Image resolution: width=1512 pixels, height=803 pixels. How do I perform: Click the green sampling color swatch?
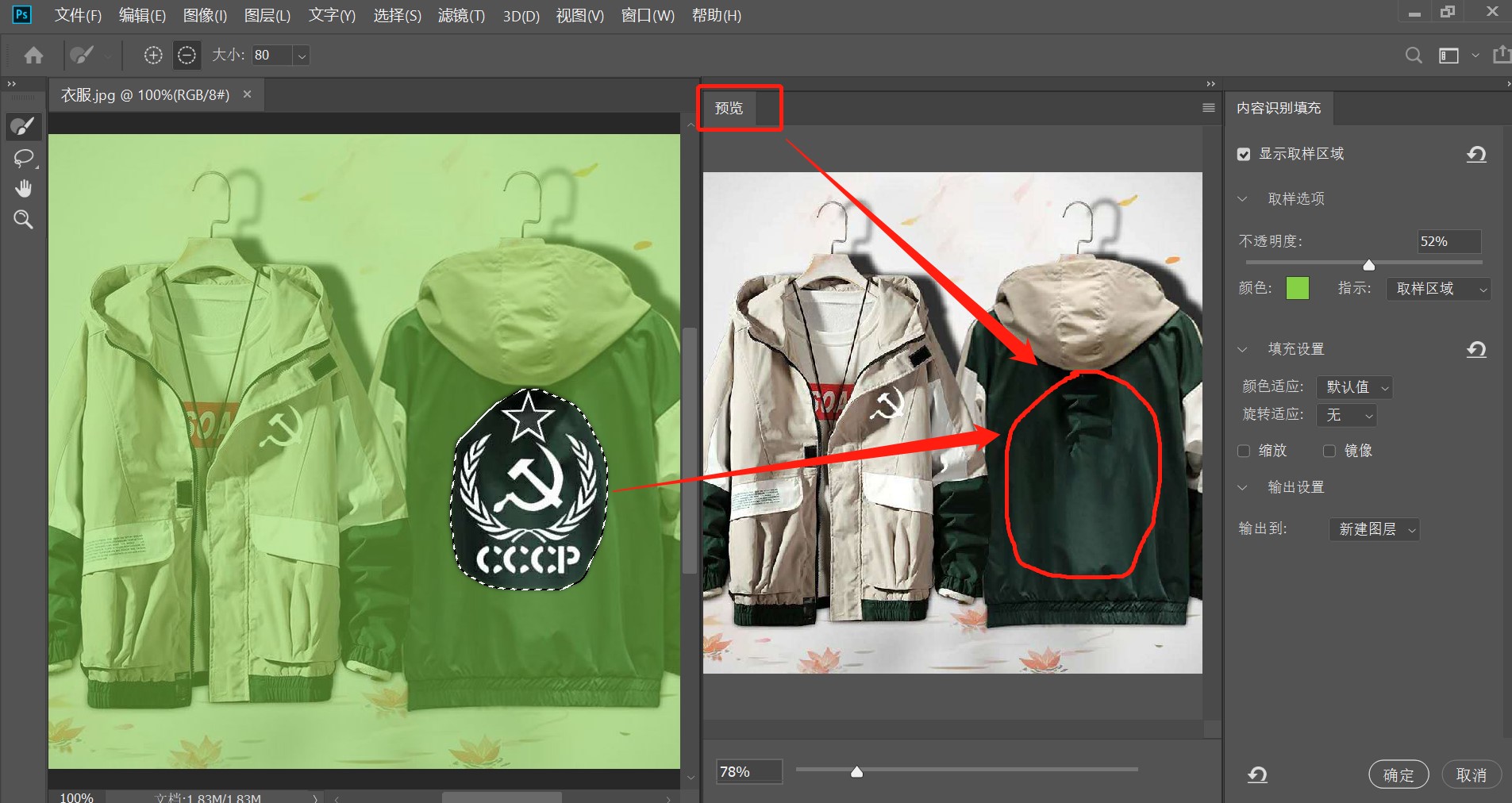coord(1297,288)
